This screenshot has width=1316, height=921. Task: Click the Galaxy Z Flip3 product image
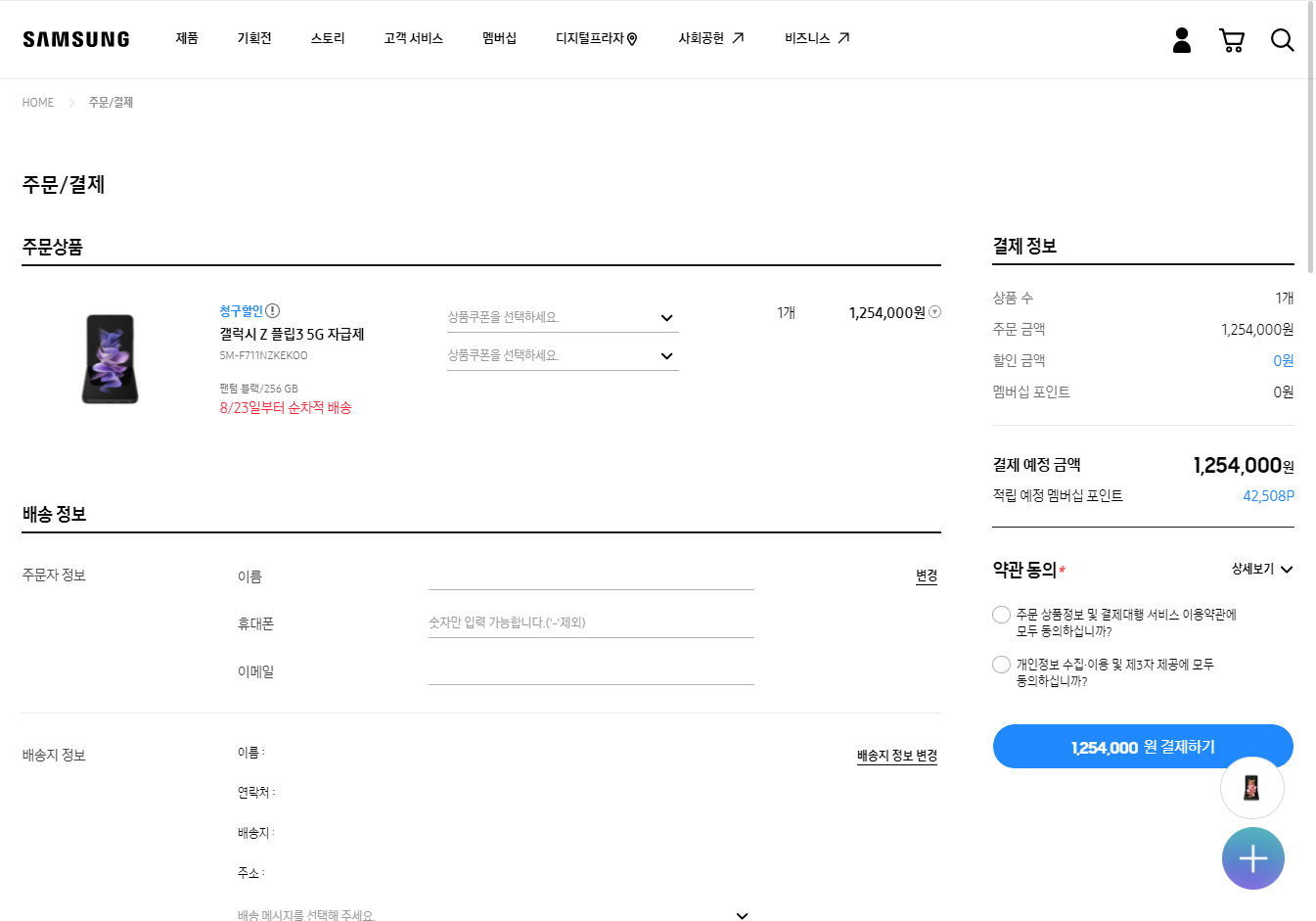tap(110, 359)
